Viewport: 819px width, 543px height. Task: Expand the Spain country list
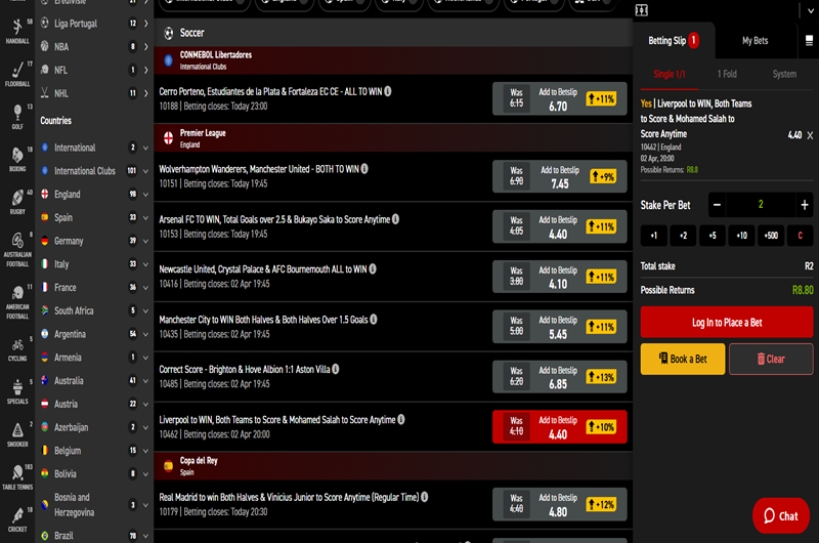(96, 217)
